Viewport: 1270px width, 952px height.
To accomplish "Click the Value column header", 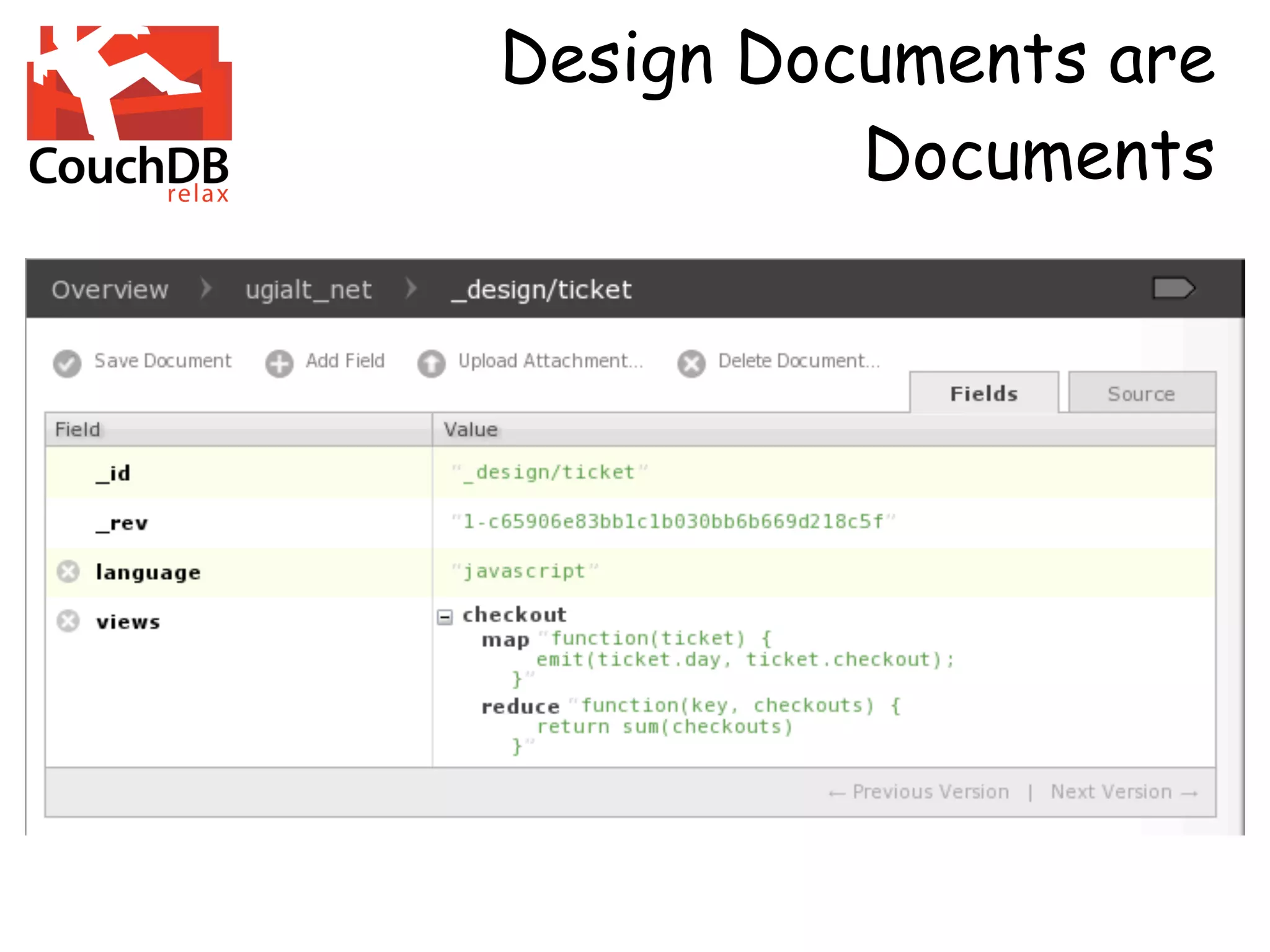I will pos(824,430).
